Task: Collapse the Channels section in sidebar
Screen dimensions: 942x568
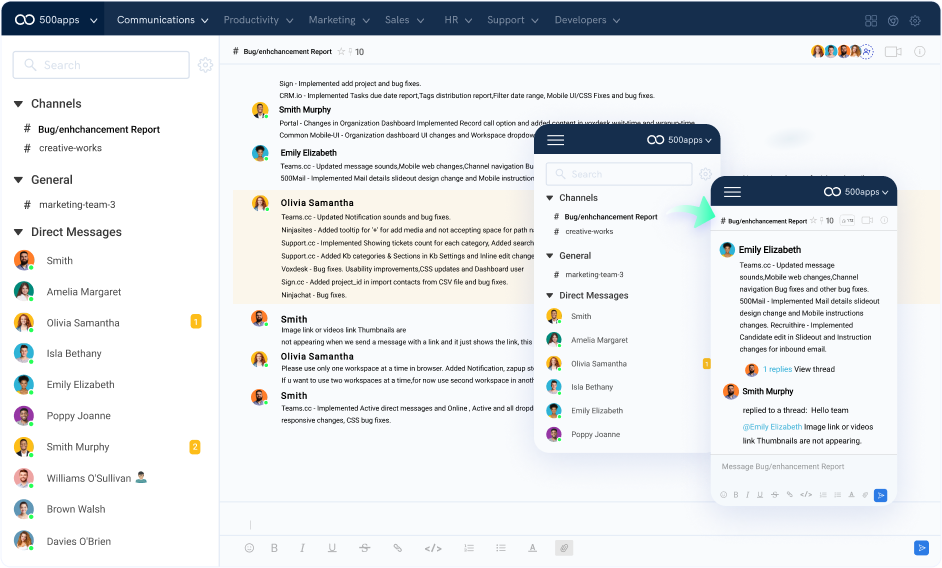Action: (18, 104)
